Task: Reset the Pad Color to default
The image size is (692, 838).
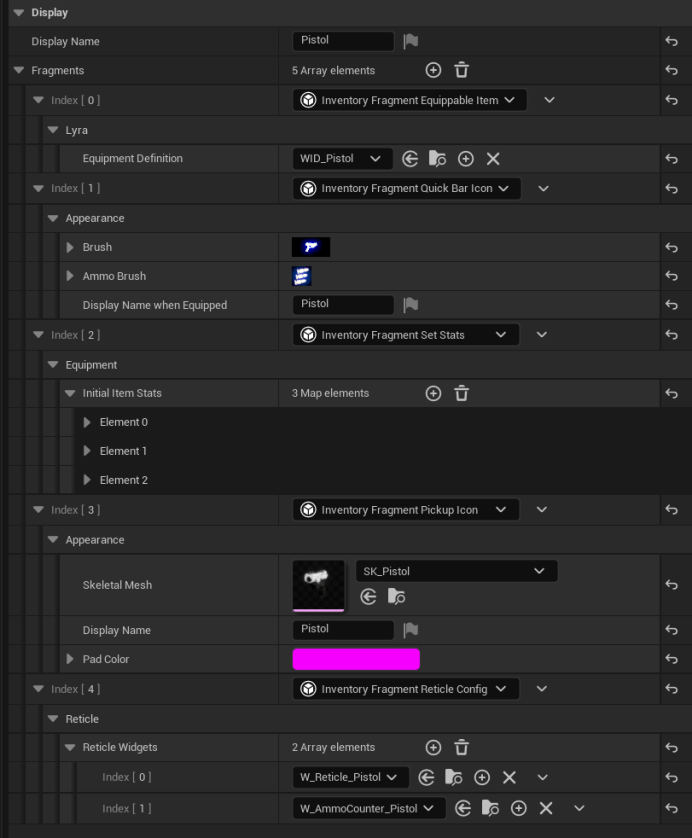Action: point(671,660)
